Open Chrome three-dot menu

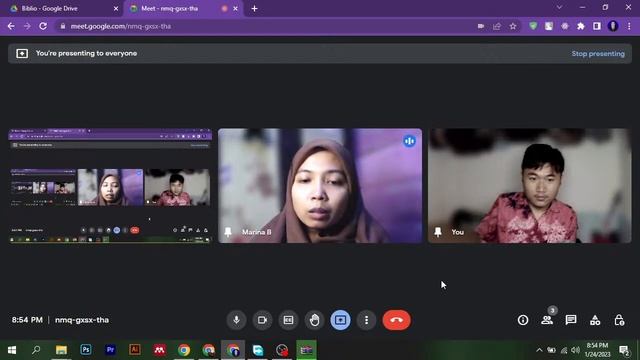(629, 26)
